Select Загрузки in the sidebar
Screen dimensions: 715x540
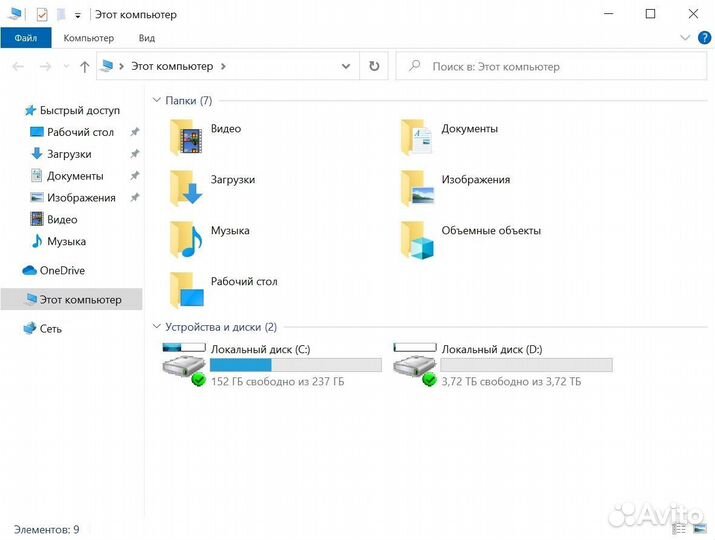tap(69, 154)
